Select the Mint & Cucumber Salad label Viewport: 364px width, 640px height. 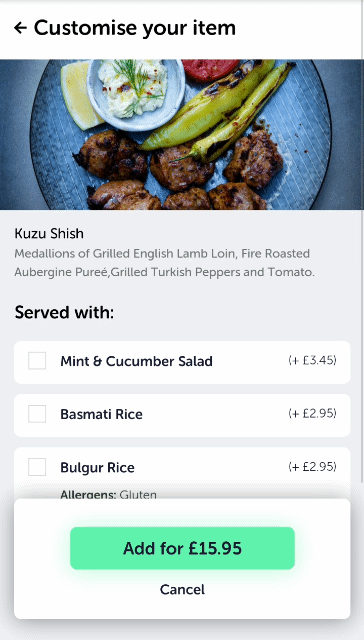pos(136,361)
